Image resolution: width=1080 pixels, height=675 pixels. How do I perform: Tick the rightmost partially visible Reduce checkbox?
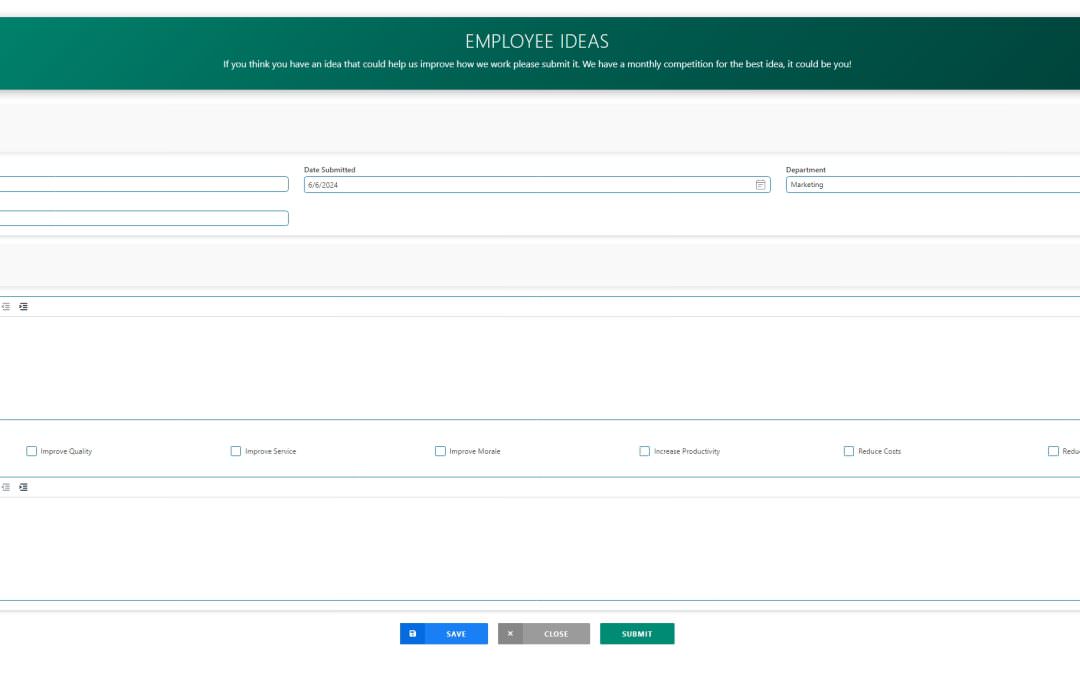point(1052,451)
